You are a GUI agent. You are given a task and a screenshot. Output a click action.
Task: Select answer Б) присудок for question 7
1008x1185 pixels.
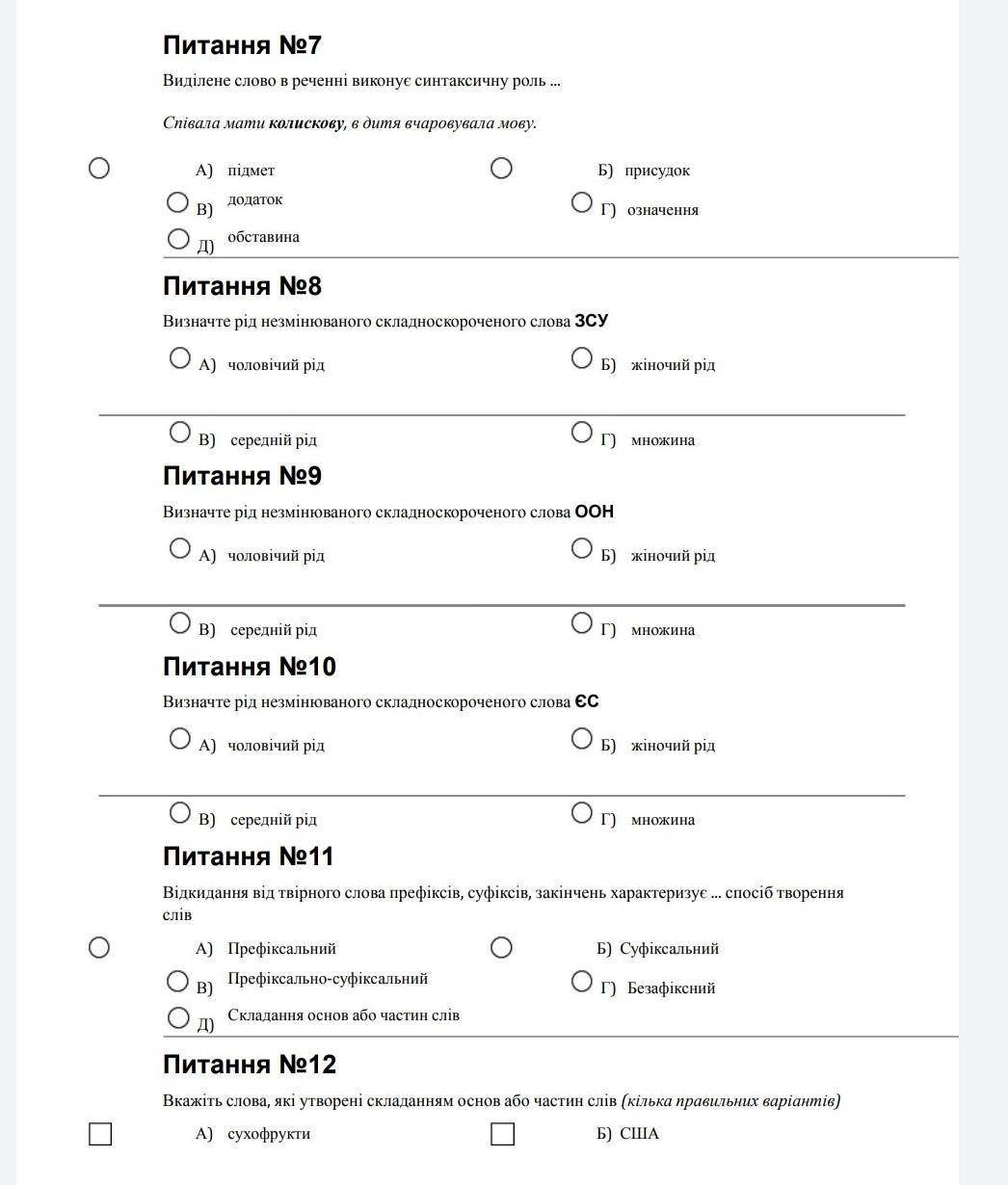click(501, 169)
